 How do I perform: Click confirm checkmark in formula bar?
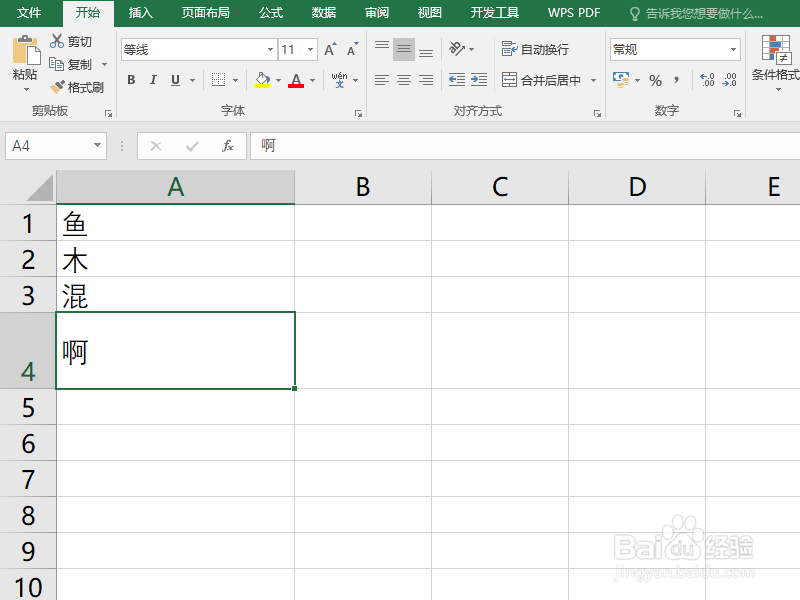[192, 146]
